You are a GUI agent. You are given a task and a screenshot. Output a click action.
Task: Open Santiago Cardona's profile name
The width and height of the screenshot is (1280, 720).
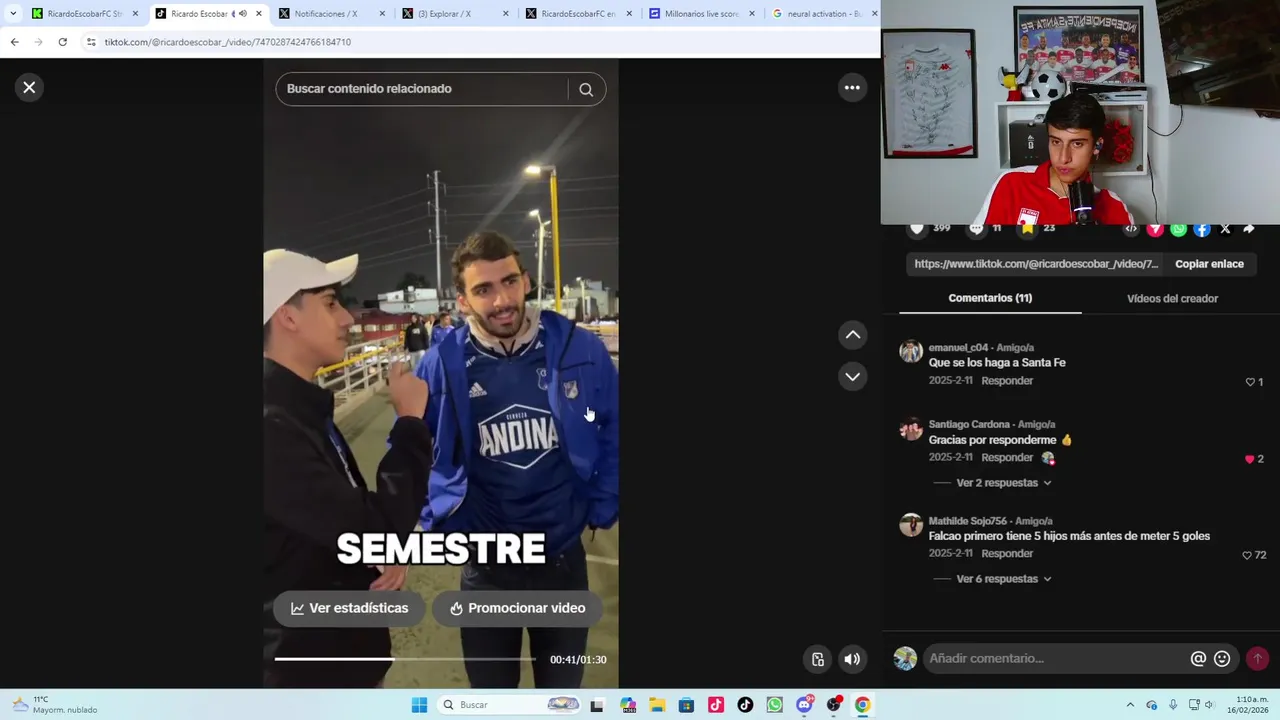(970, 424)
